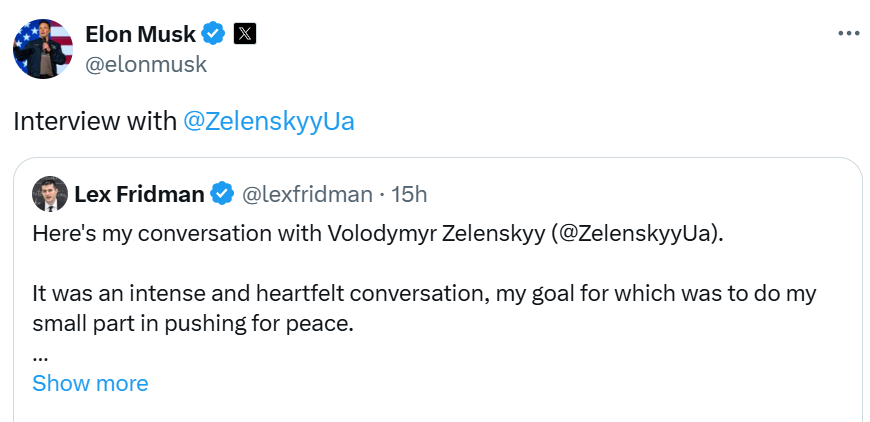Click Elon Musk's profile avatar

coord(42,48)
